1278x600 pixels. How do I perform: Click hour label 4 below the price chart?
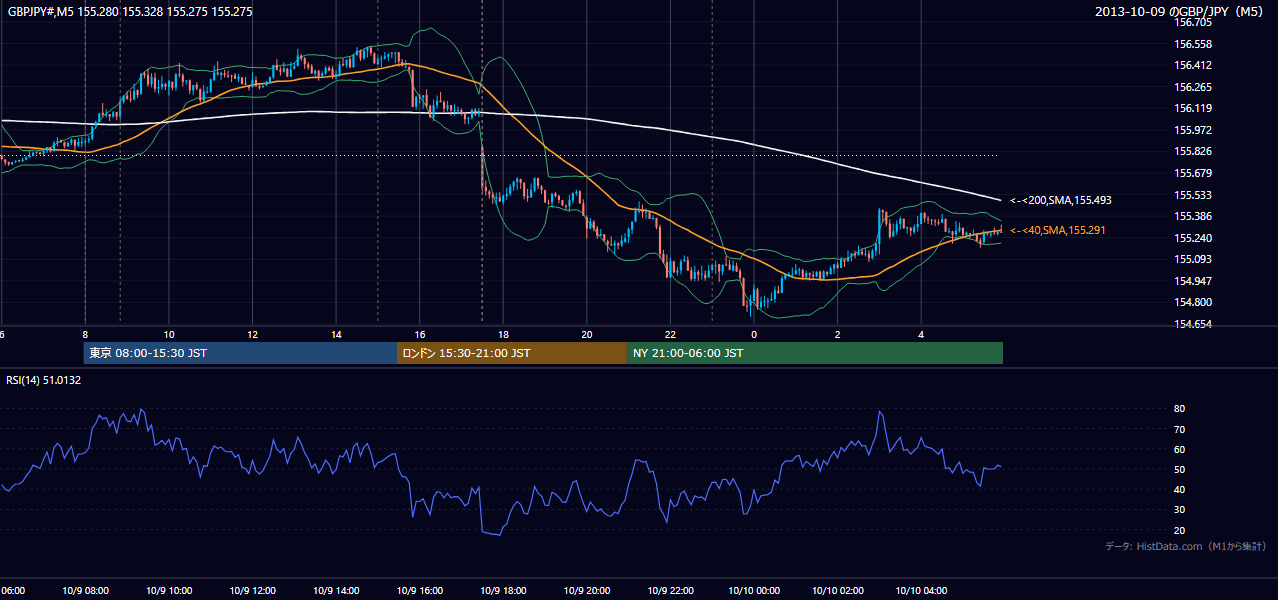tap(922, 335)
